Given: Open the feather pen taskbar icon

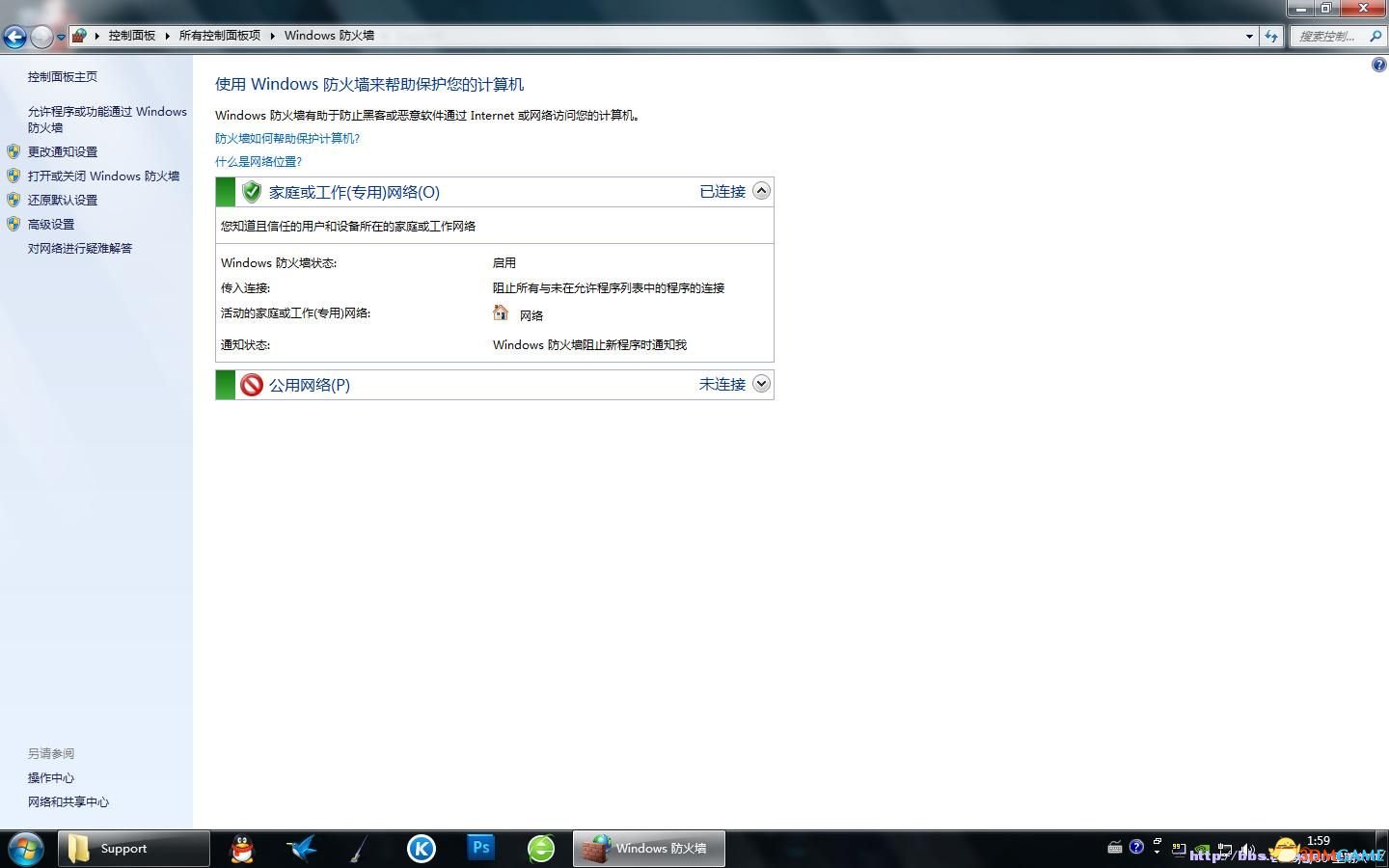Looking at the screenshot, I should [x=359, y=849].
